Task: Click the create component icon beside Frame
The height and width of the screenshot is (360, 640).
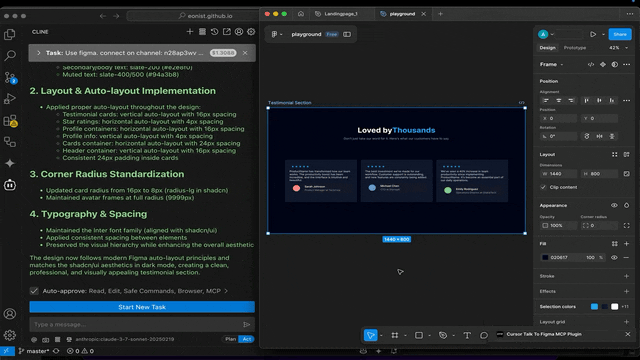Action: 603,64
